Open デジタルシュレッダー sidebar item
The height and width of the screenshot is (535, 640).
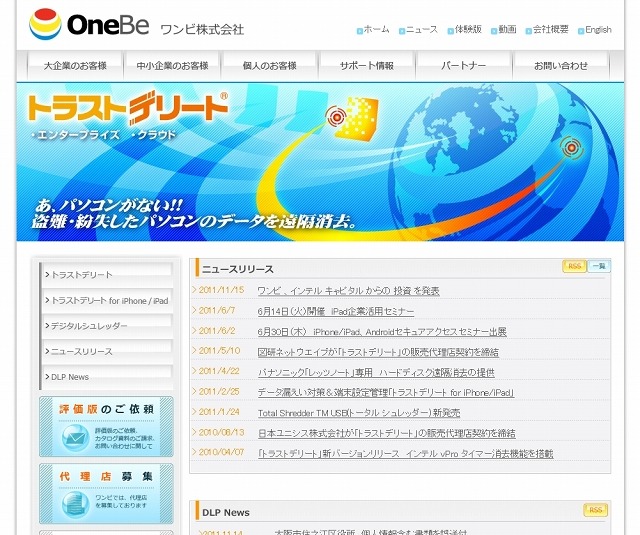tap(107, 326)
